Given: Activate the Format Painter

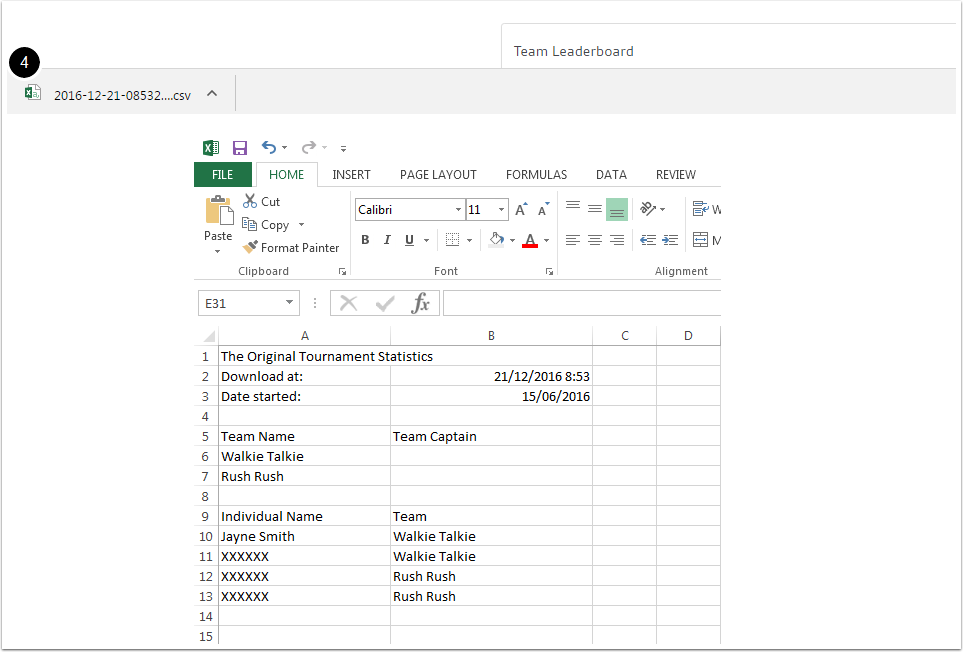Looking at the screenshot, I should click(290, 247).
